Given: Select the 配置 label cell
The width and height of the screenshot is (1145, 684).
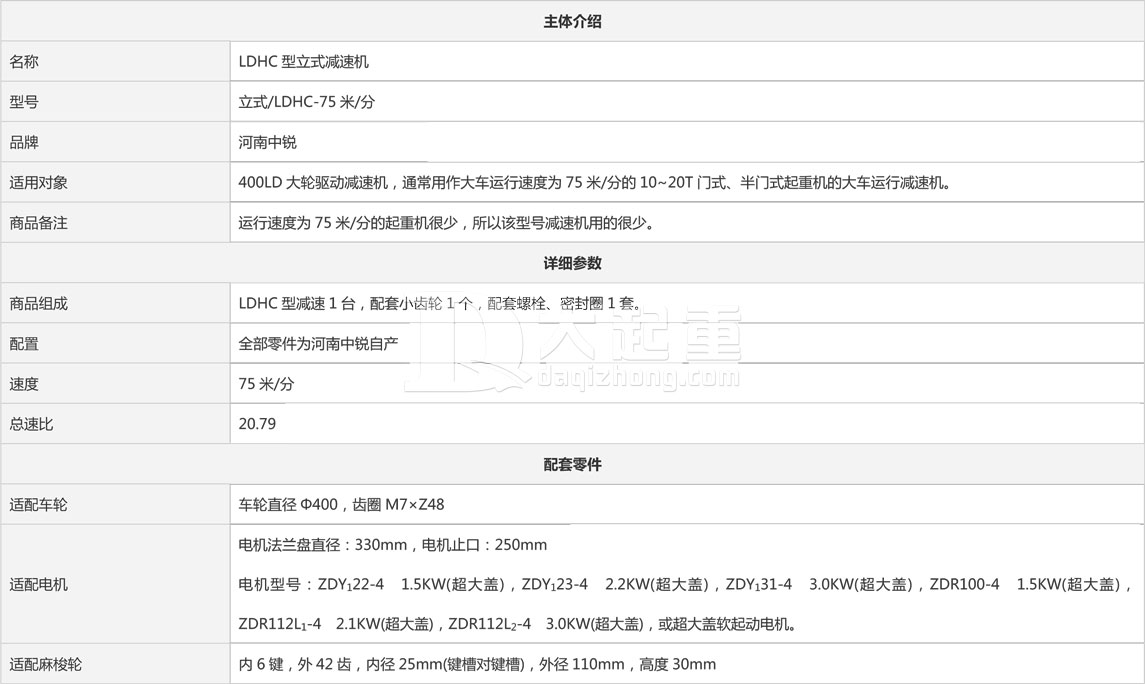Looking at the screenshot, I should tap(115, 343).
